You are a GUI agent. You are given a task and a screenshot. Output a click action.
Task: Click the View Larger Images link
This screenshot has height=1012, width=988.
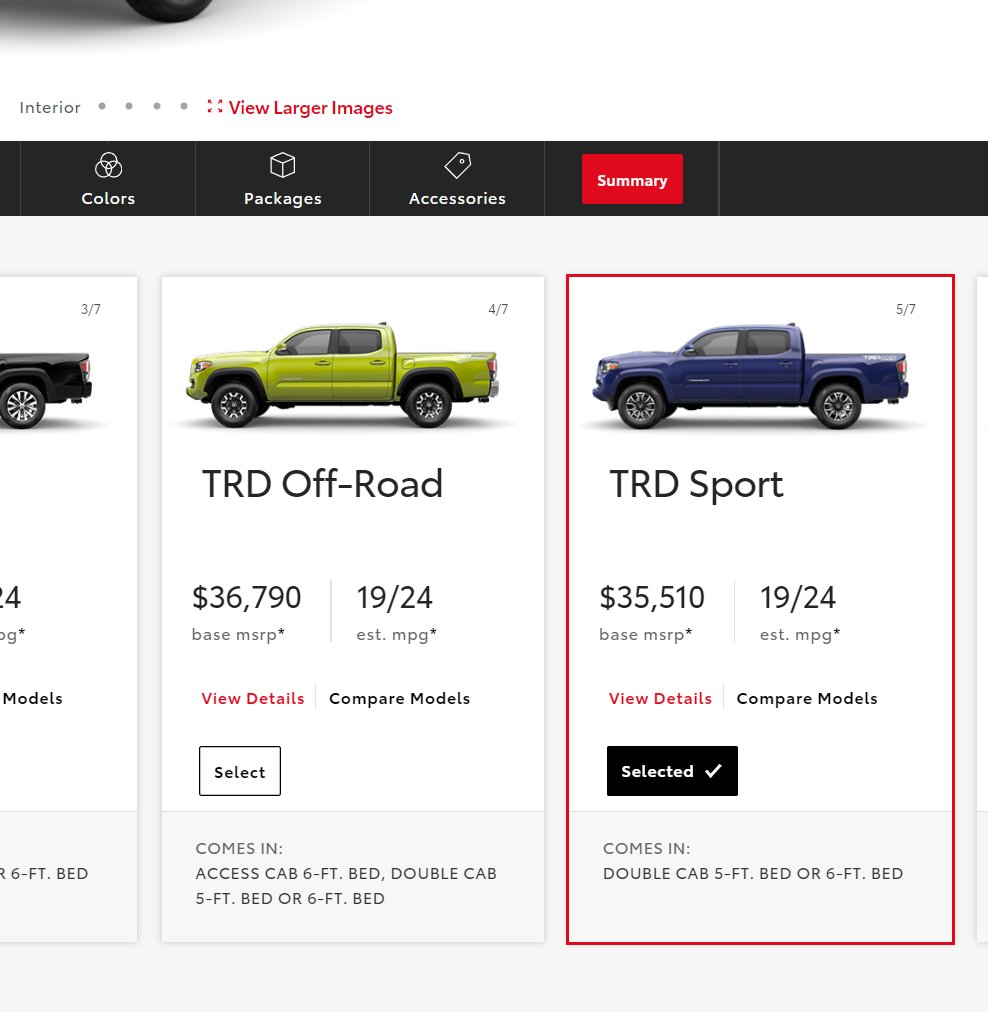310,108
